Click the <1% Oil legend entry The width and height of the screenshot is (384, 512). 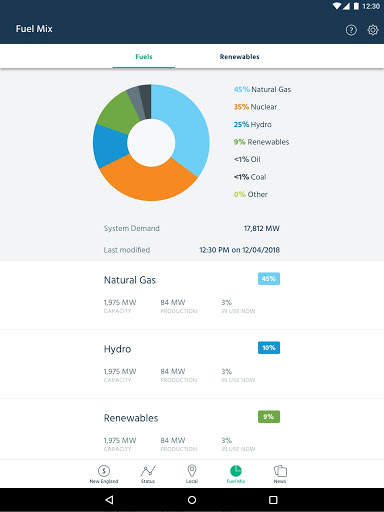tap(247, 159)
